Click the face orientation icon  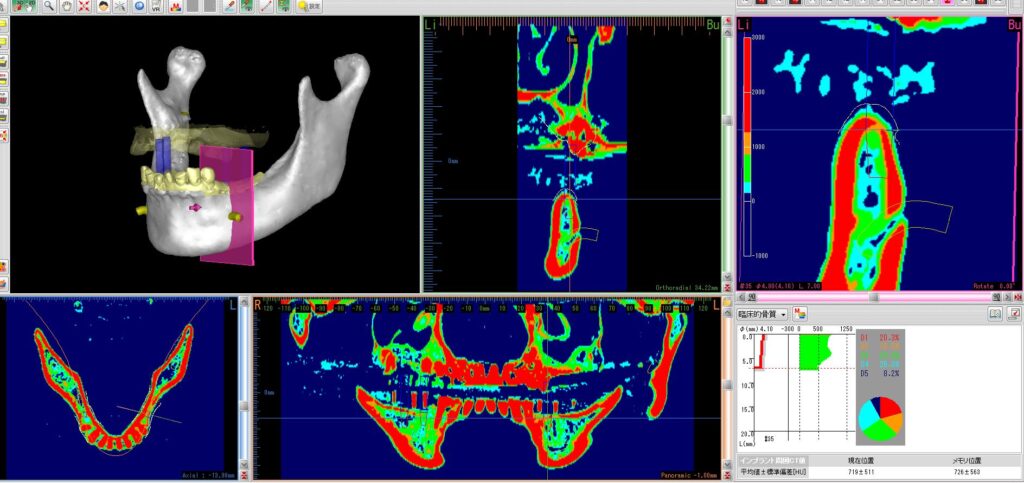click(103, 6)
